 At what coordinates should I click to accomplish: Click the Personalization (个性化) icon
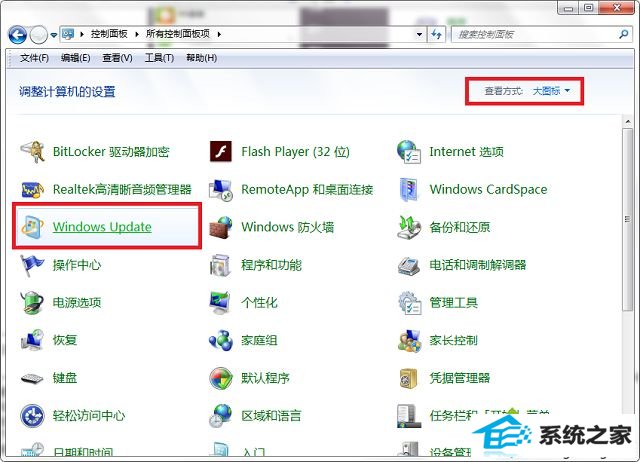(x=220, y=303)
